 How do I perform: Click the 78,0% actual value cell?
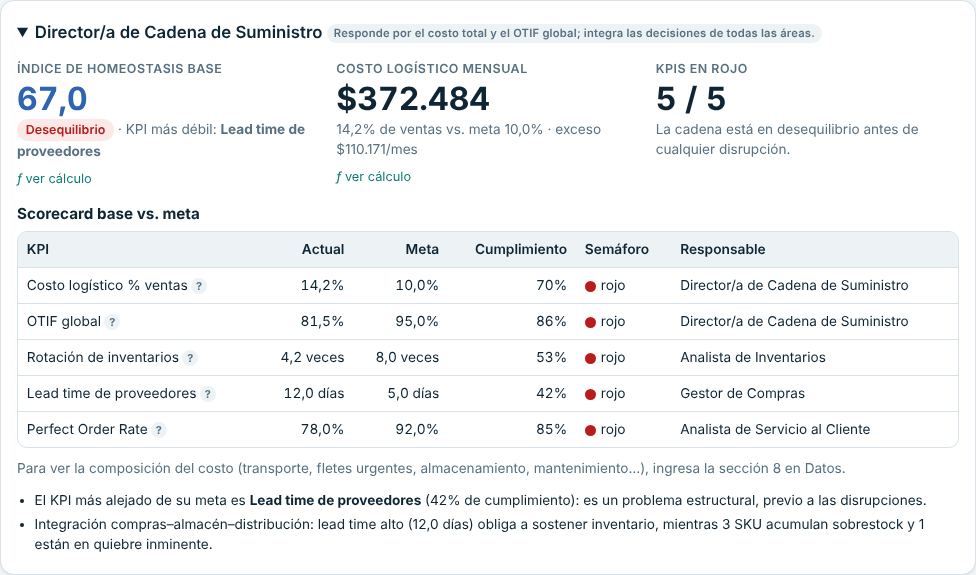tap(322, 429)
